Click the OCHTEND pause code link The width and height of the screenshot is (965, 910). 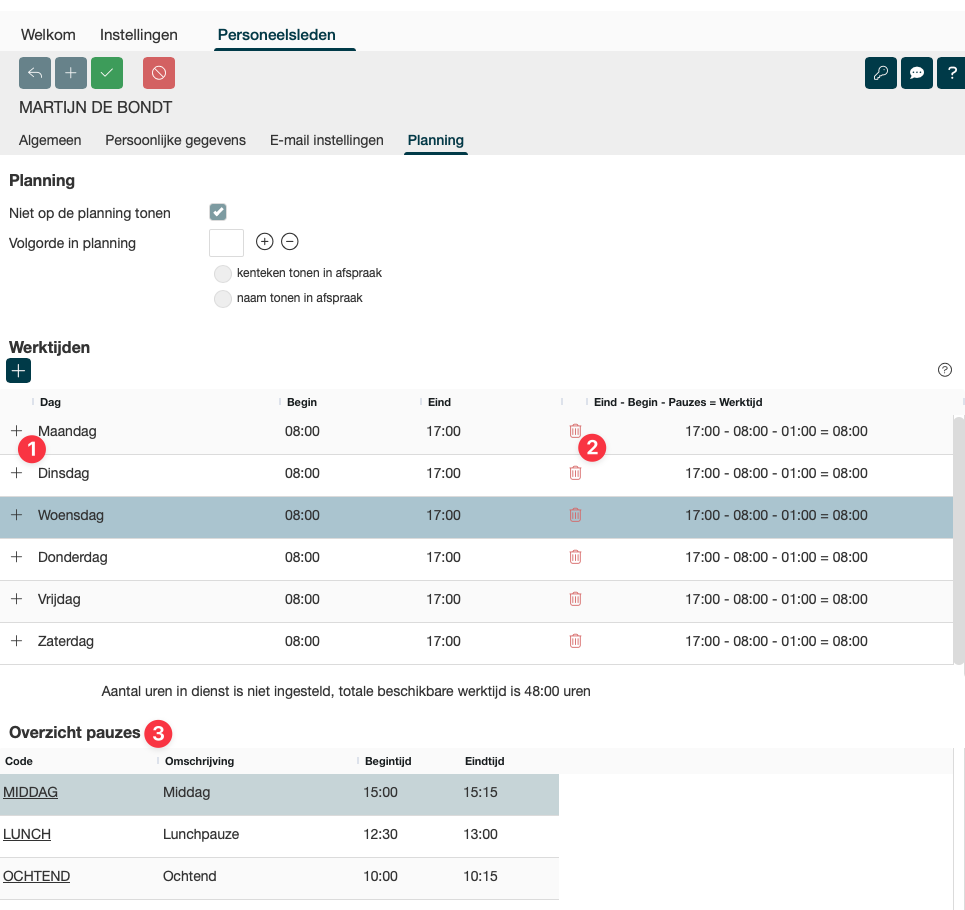tap(37, 876)
